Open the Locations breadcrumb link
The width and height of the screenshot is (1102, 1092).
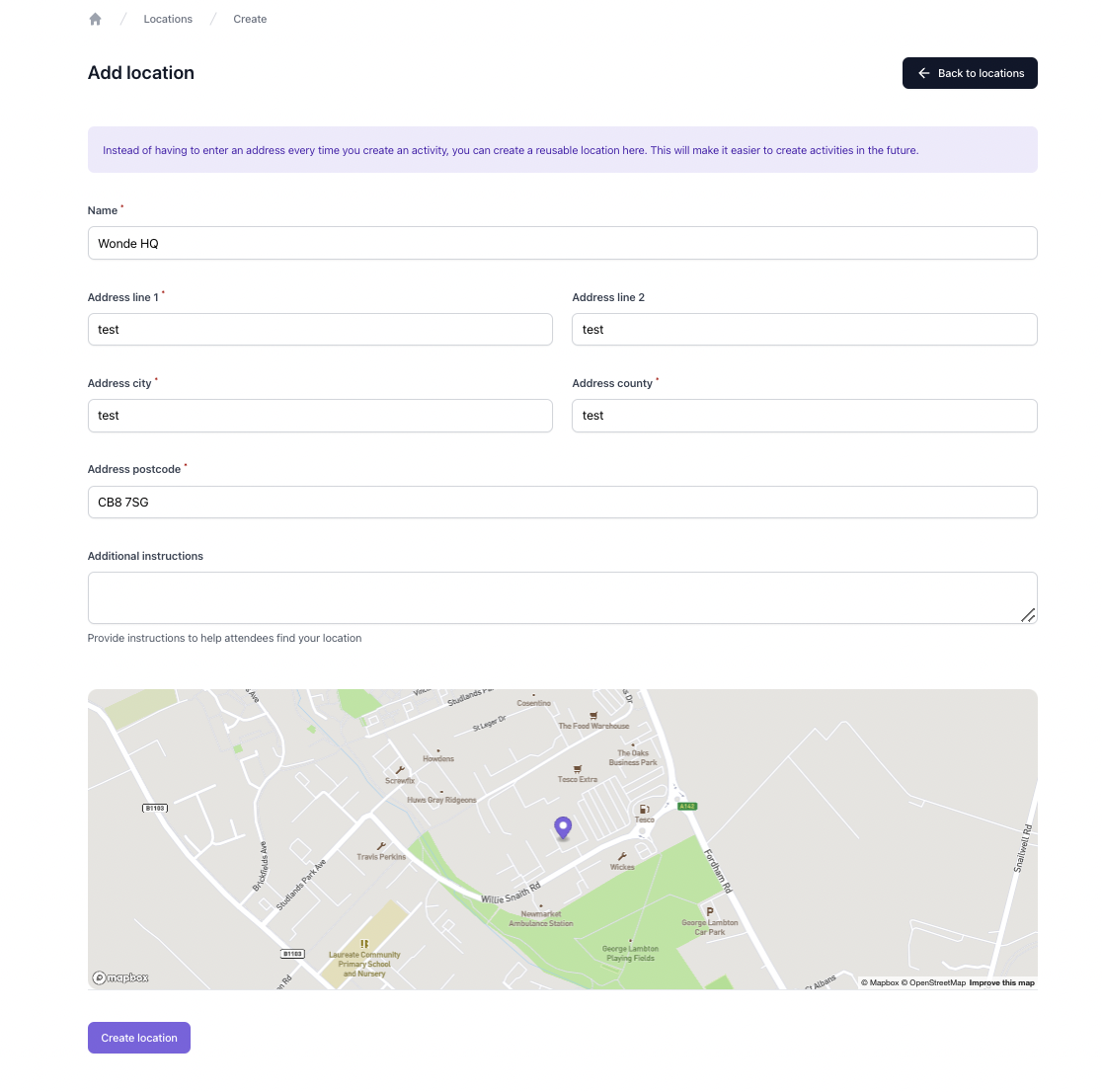pos(168,19)
